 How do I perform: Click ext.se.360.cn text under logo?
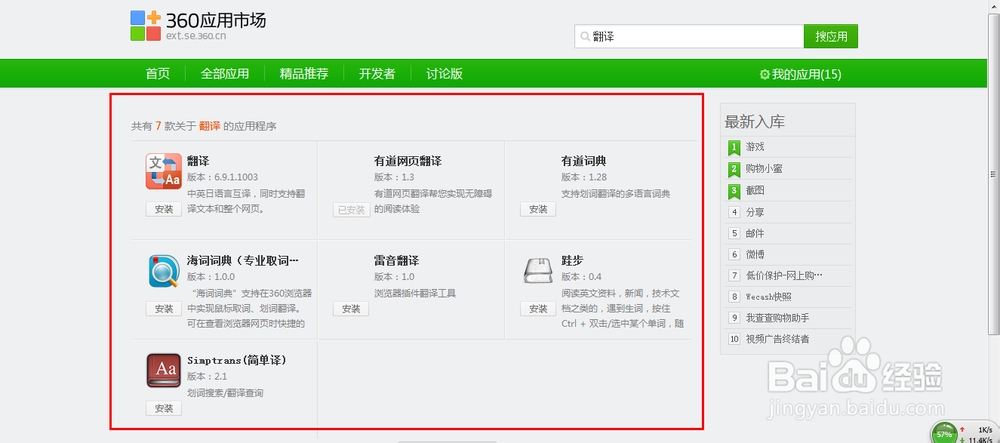196,36
